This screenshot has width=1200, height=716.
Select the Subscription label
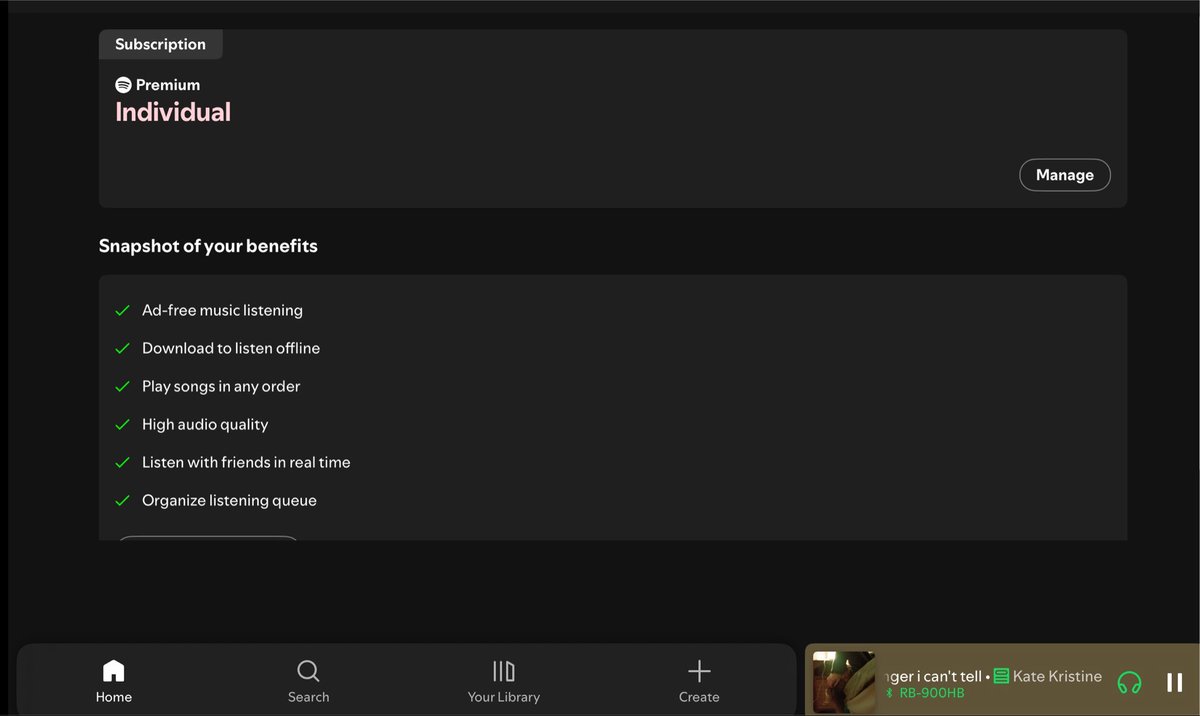pos(160,44)
